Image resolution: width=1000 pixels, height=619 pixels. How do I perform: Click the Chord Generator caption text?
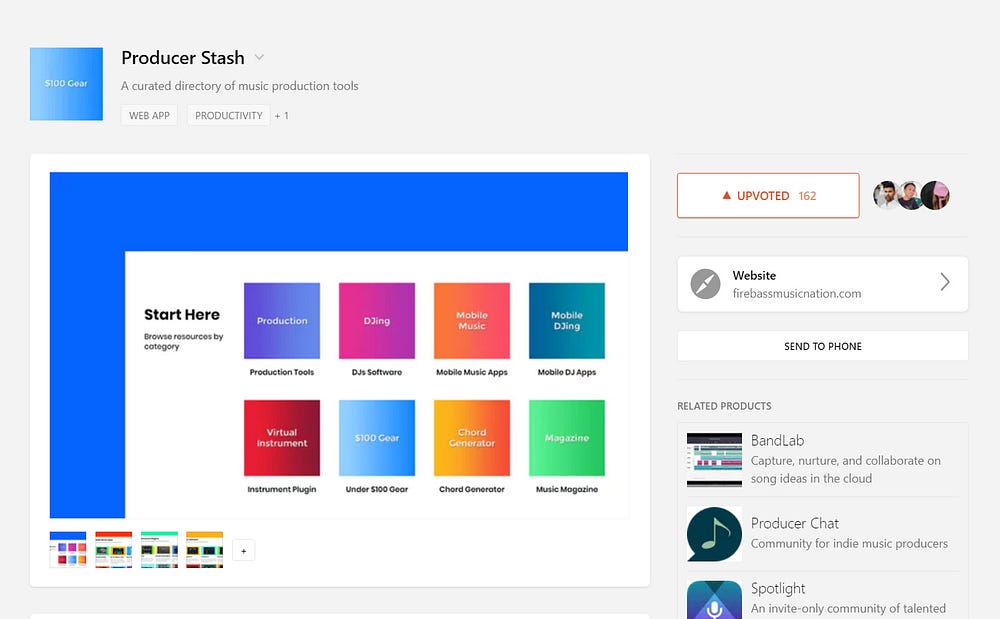coord(472,490)
